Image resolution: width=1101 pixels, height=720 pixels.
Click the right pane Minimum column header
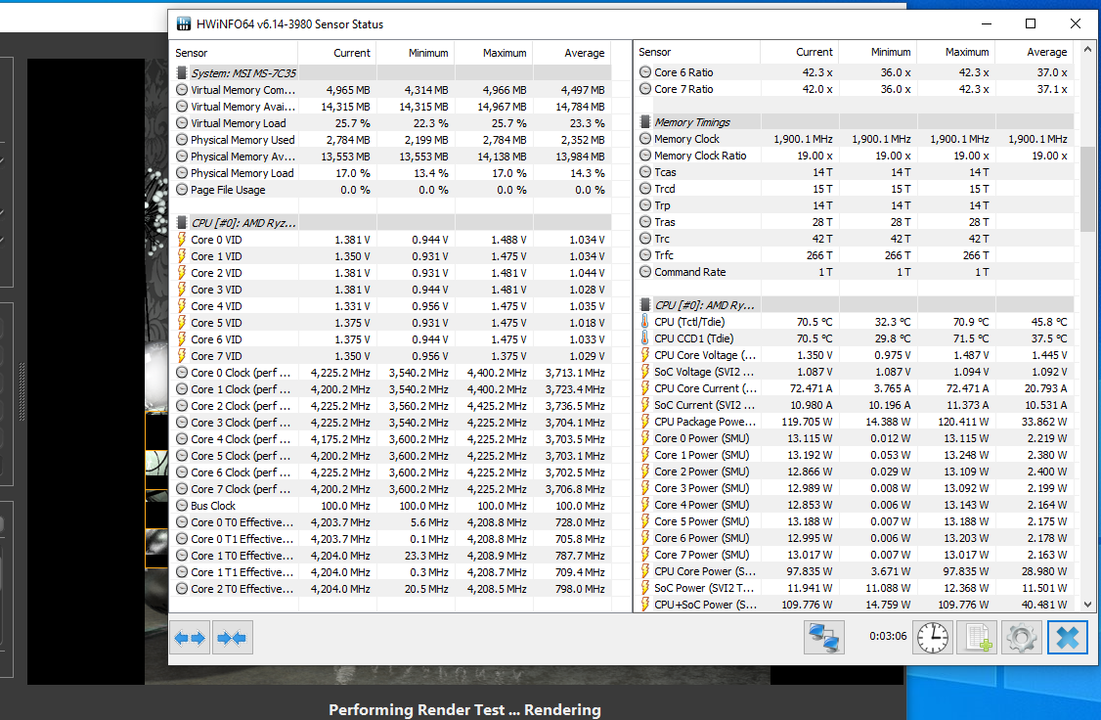[878, 52]
